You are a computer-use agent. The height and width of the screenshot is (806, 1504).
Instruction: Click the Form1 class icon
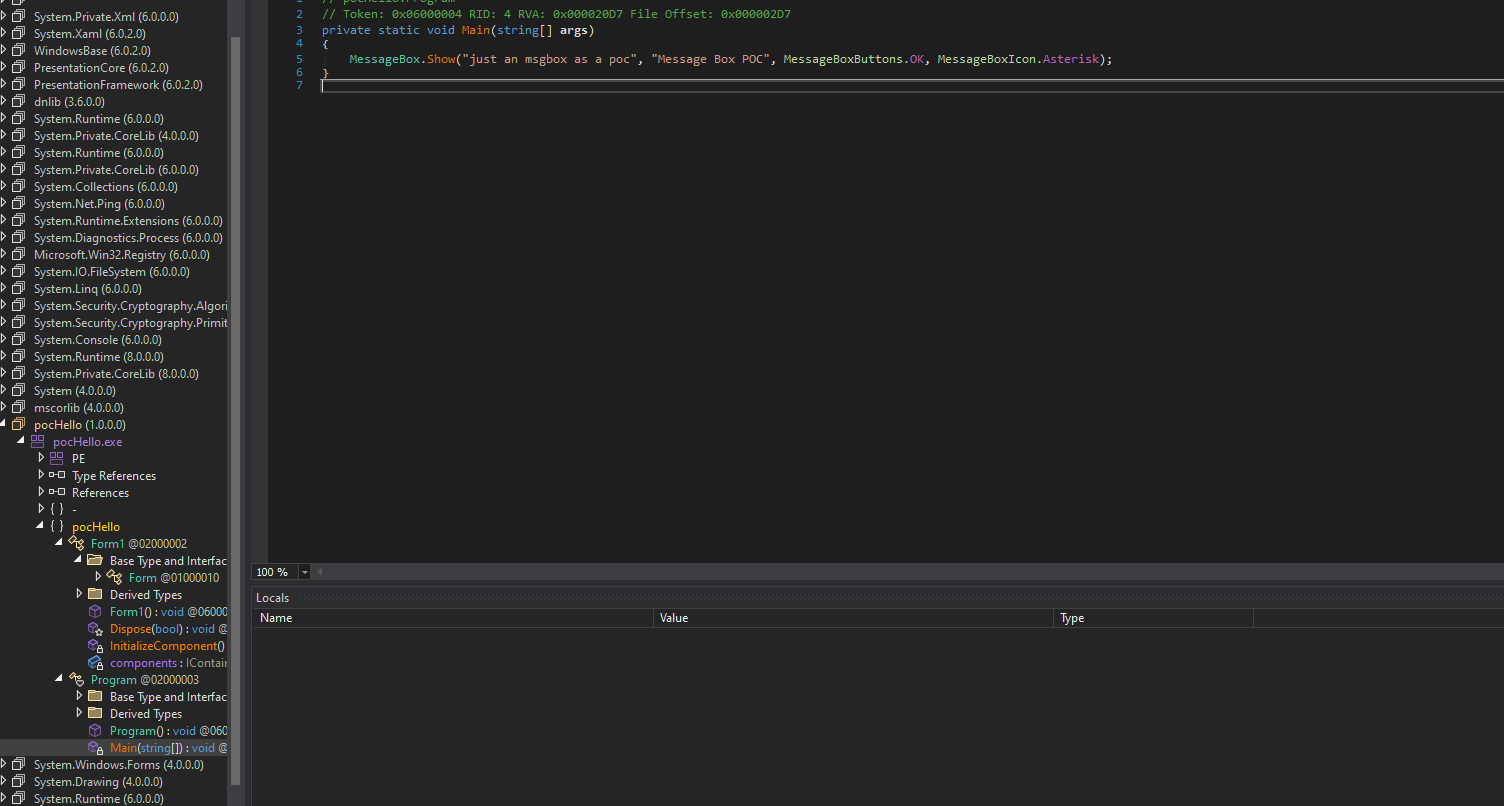point(76,544)
